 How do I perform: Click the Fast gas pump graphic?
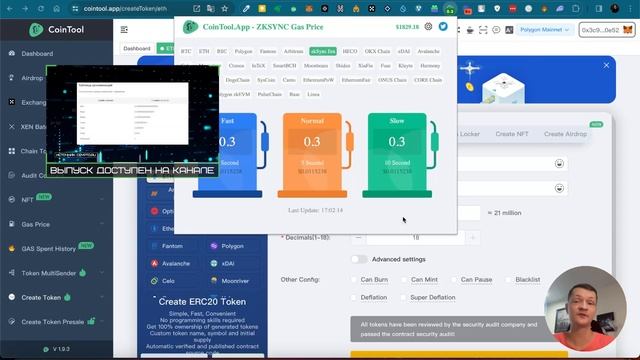(230, 155)
